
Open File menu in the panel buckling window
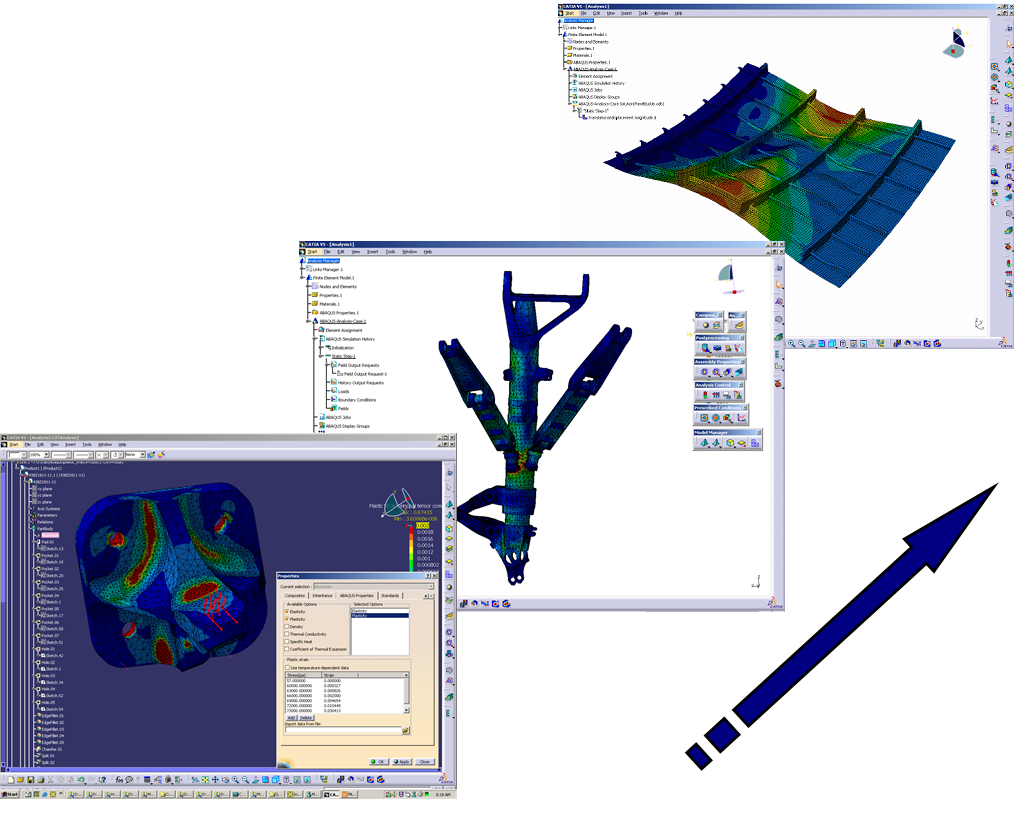pyautogui.click(x=583, y=13)
